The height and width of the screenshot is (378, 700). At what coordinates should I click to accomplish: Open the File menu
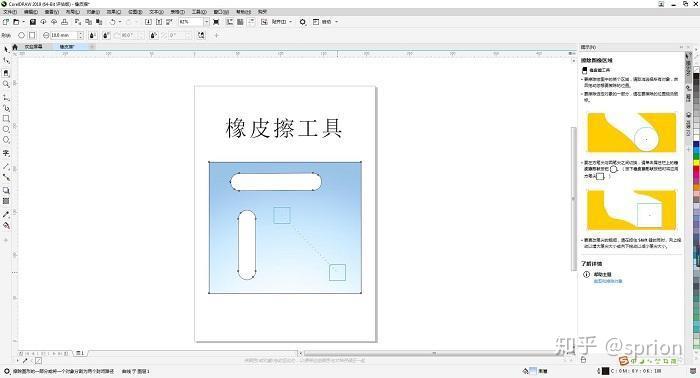(10, 12)
